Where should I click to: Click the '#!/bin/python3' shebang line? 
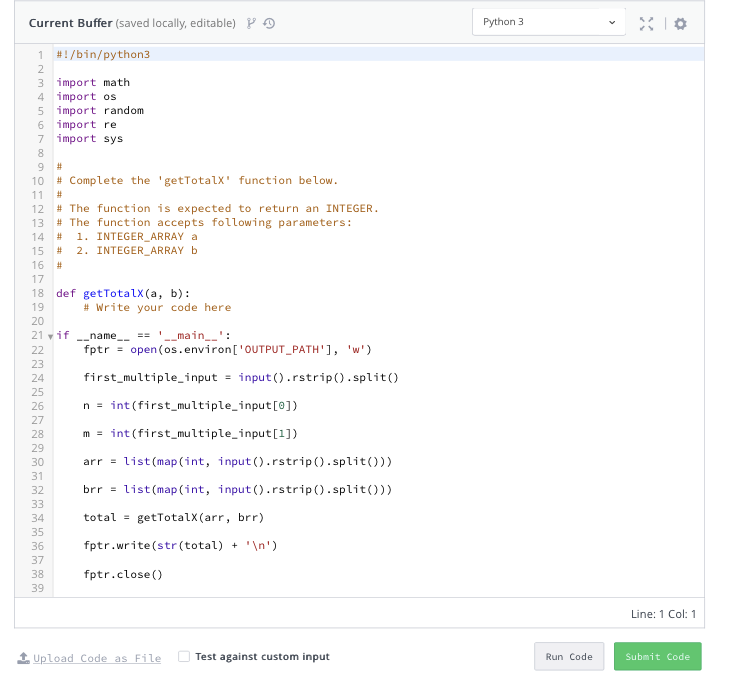coord(103,54)
